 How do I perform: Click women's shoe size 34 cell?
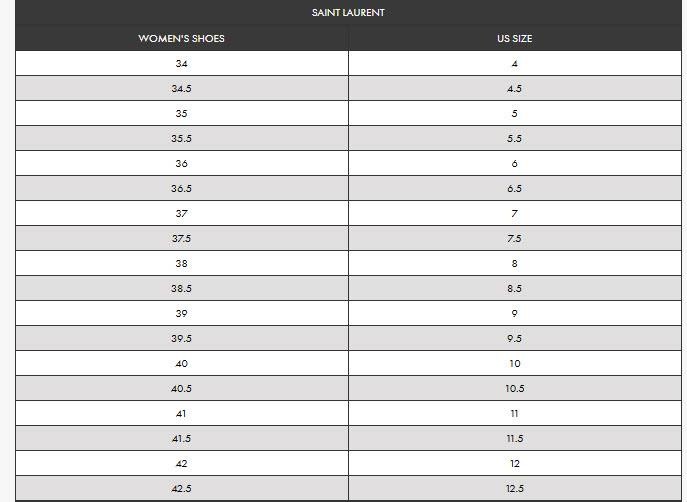coord(181,64)
